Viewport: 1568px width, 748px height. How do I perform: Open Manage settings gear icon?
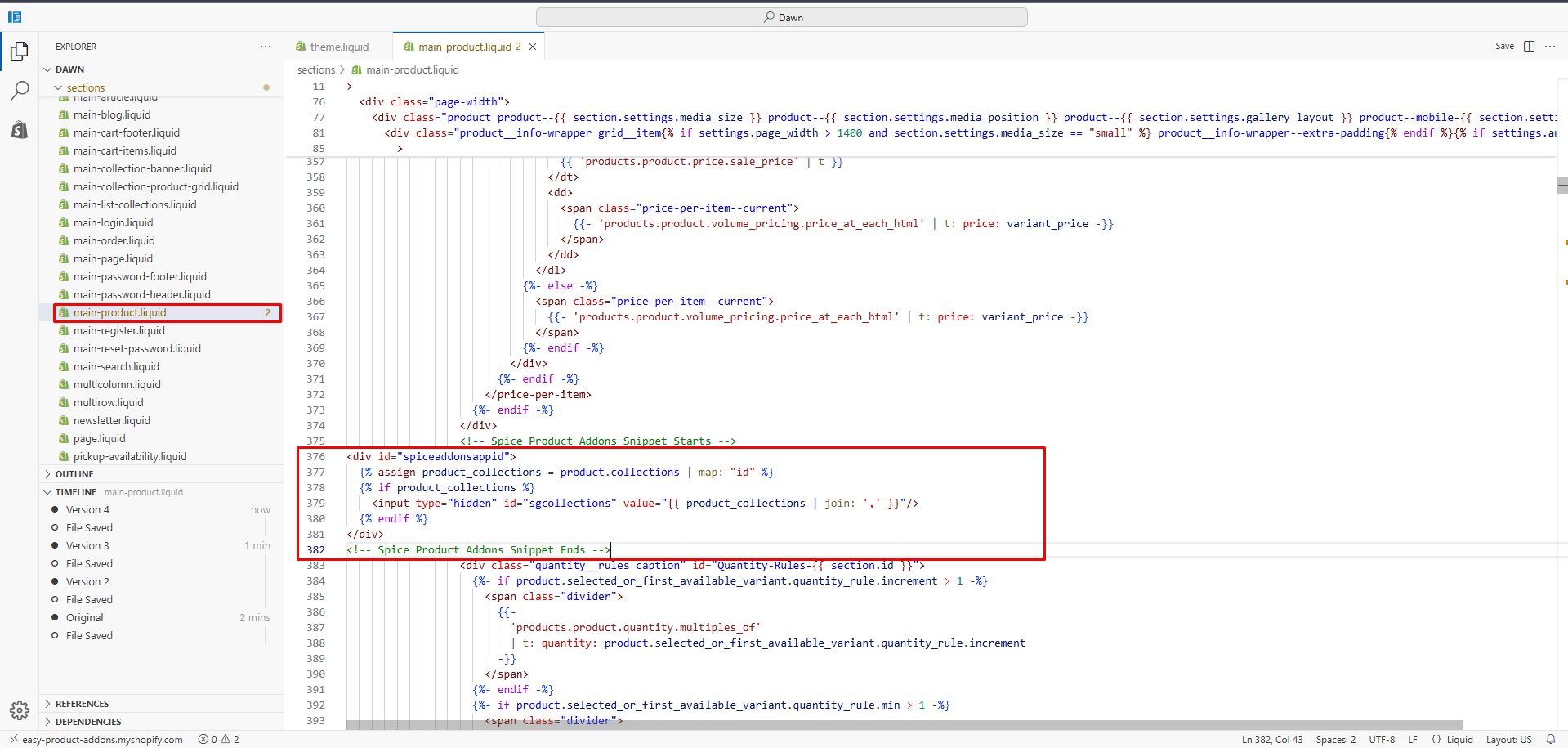[x=20, y=710]
